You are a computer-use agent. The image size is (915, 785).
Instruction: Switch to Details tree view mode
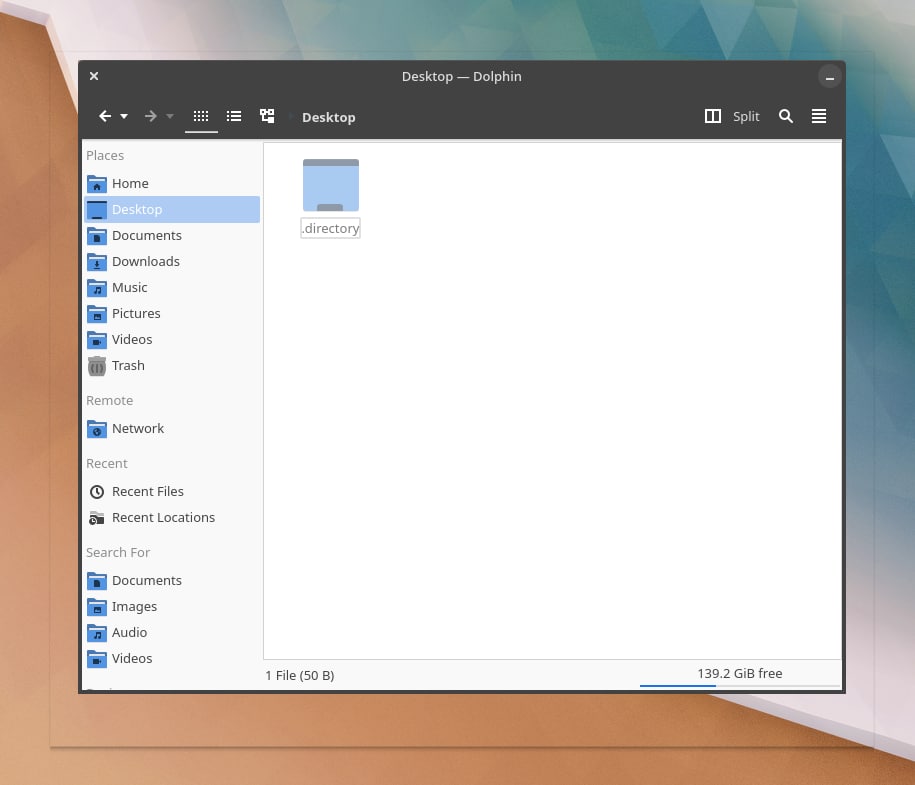pyautogui.click(x=267, y=116)
